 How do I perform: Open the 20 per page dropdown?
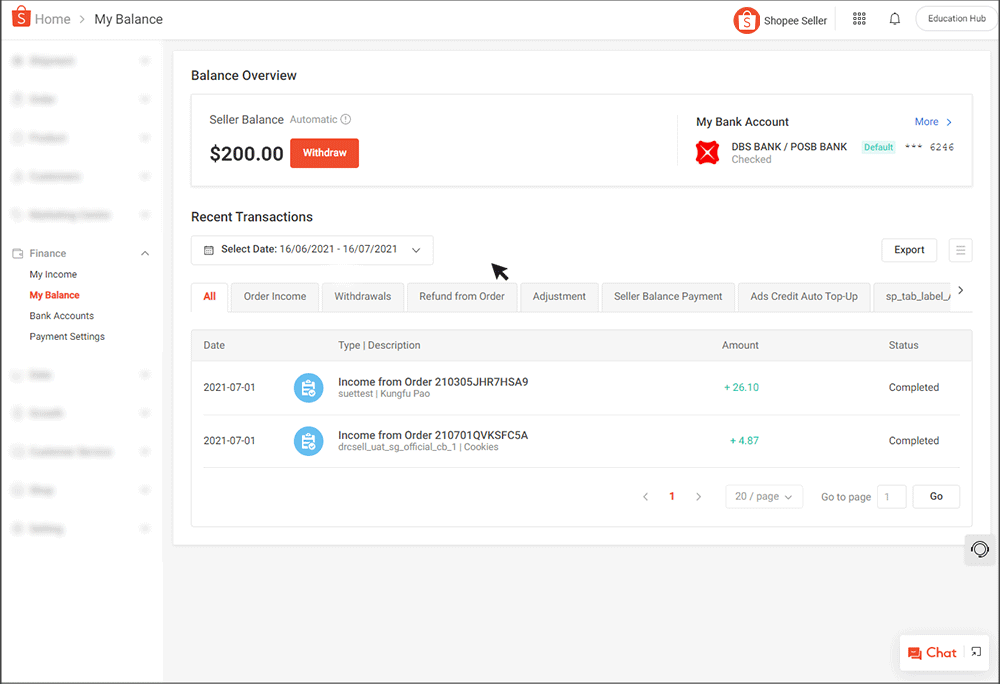764,496
